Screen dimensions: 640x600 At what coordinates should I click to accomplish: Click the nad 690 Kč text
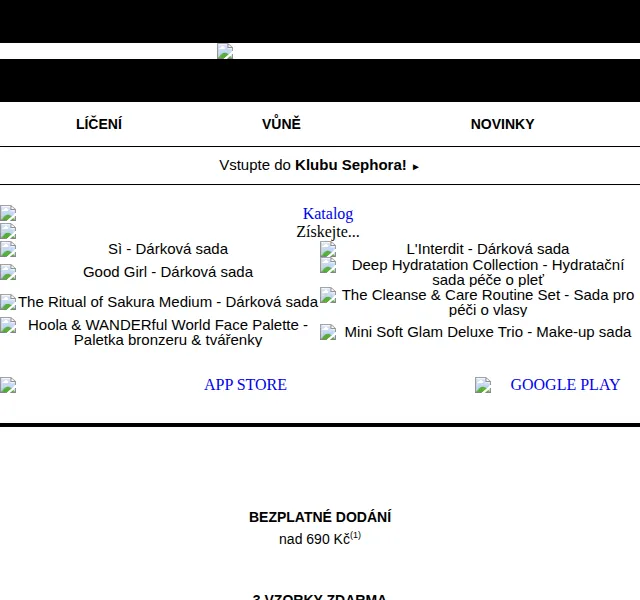(320, 539)
